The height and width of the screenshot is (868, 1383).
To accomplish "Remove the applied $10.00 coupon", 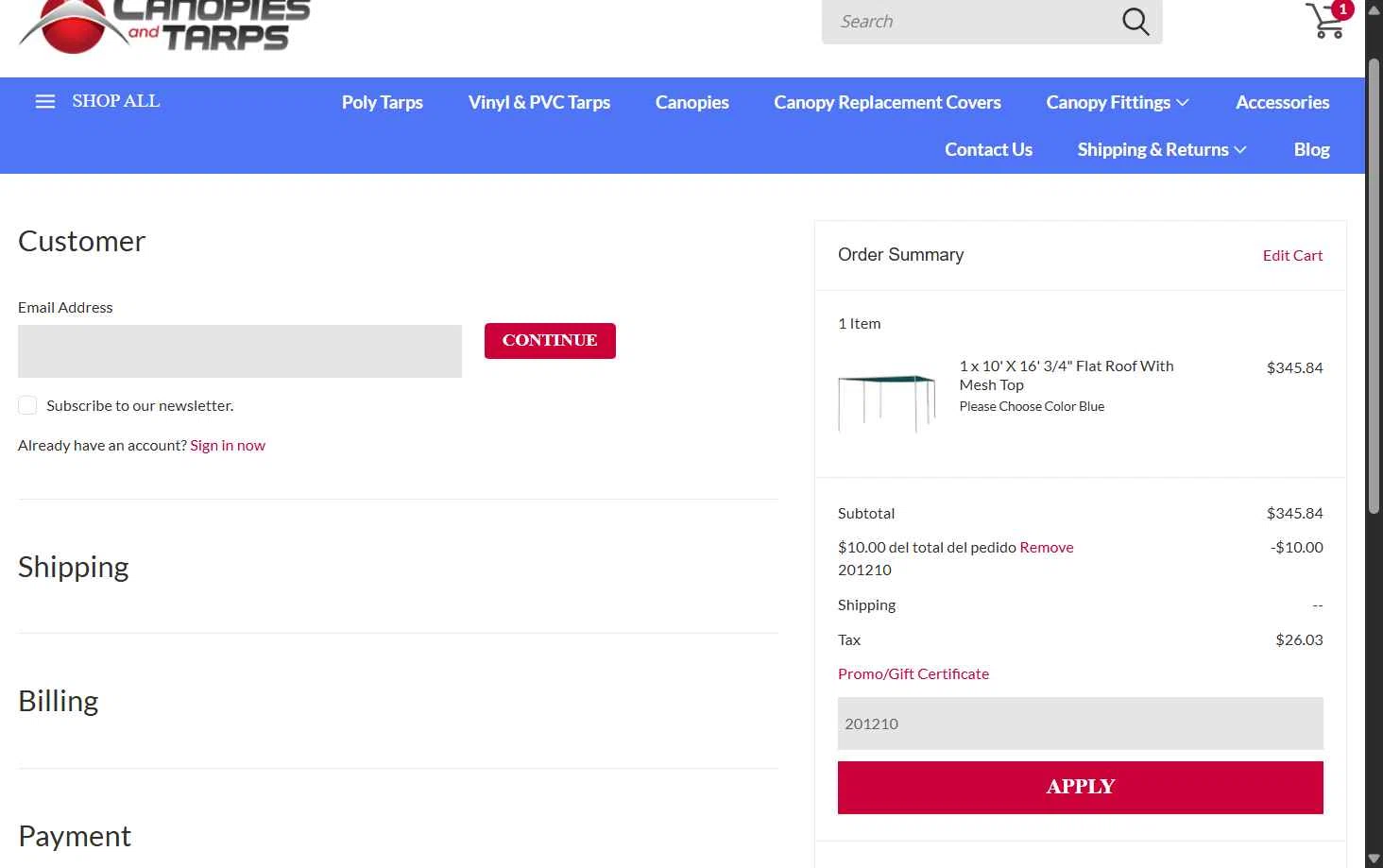I will tap(1047, 547).
